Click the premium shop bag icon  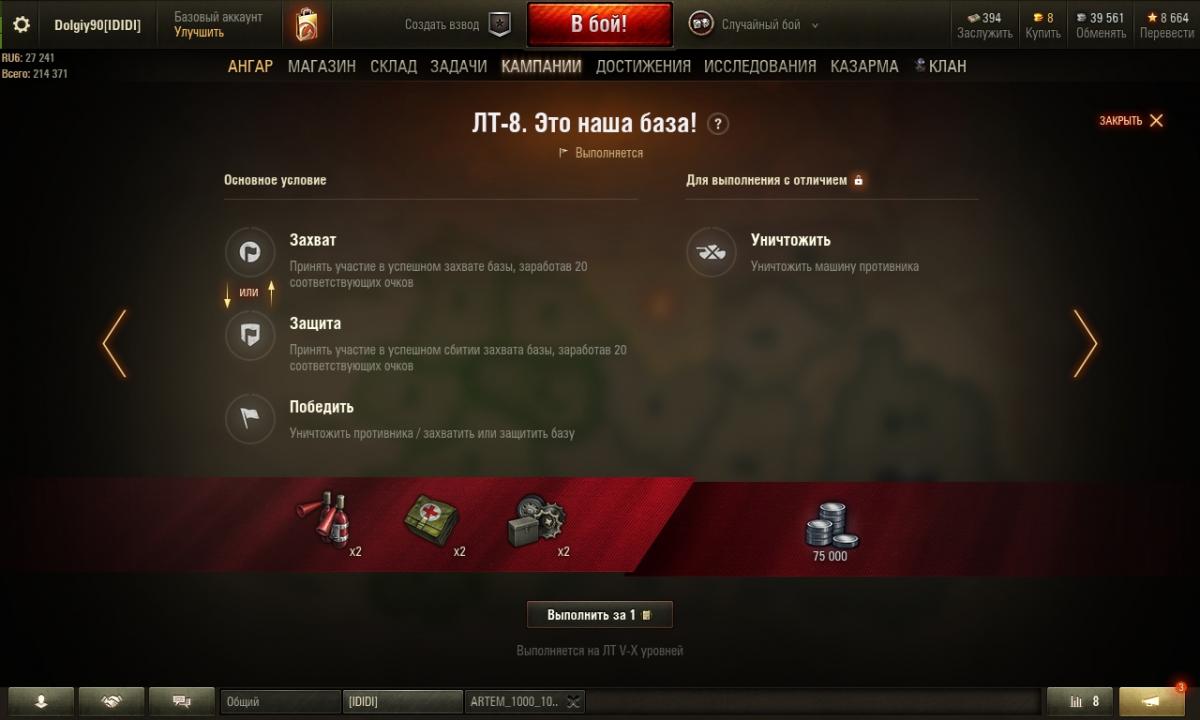click(x=307, y=25)
